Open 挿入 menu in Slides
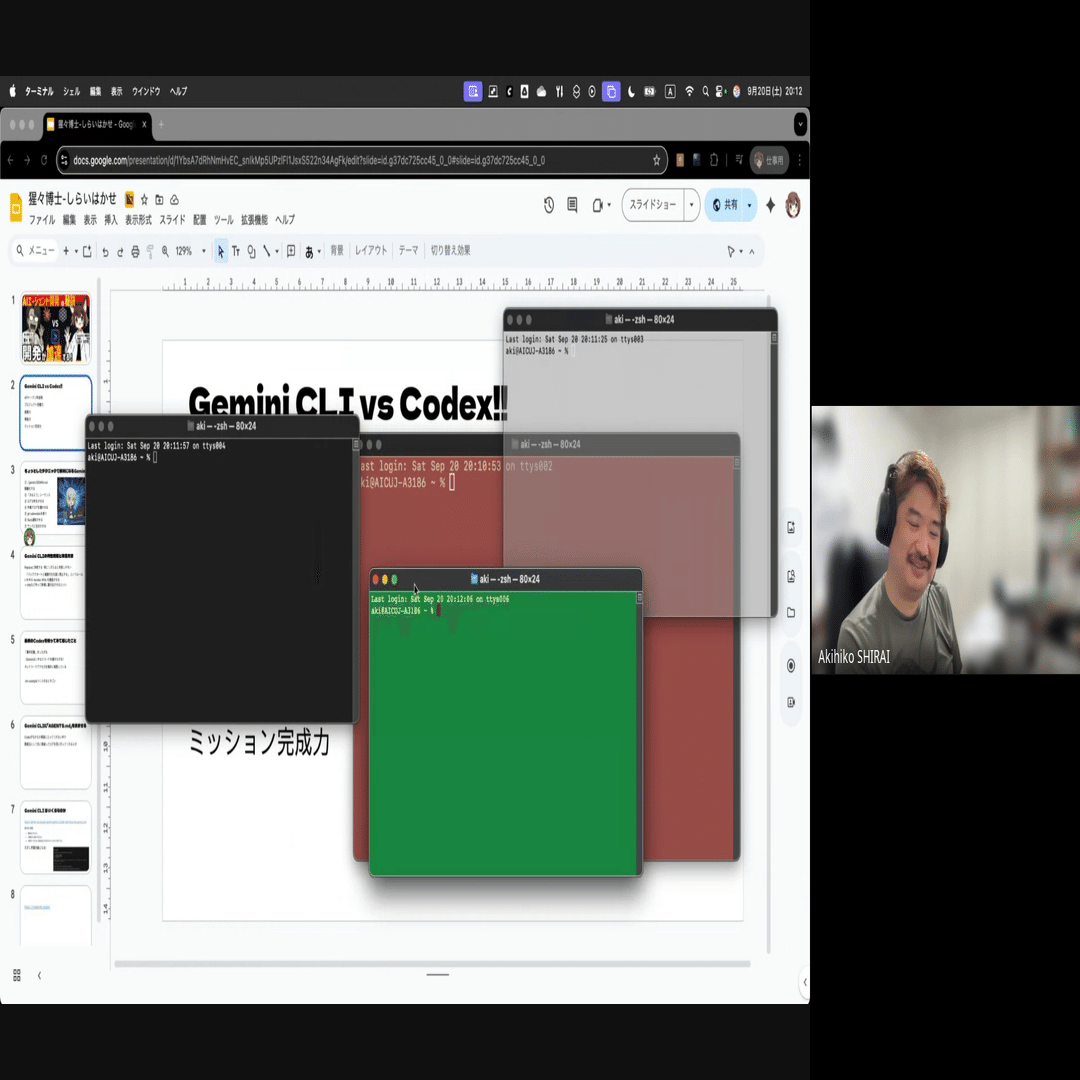This screenshot has width=1080, height=1080. (x=111, y=220)
